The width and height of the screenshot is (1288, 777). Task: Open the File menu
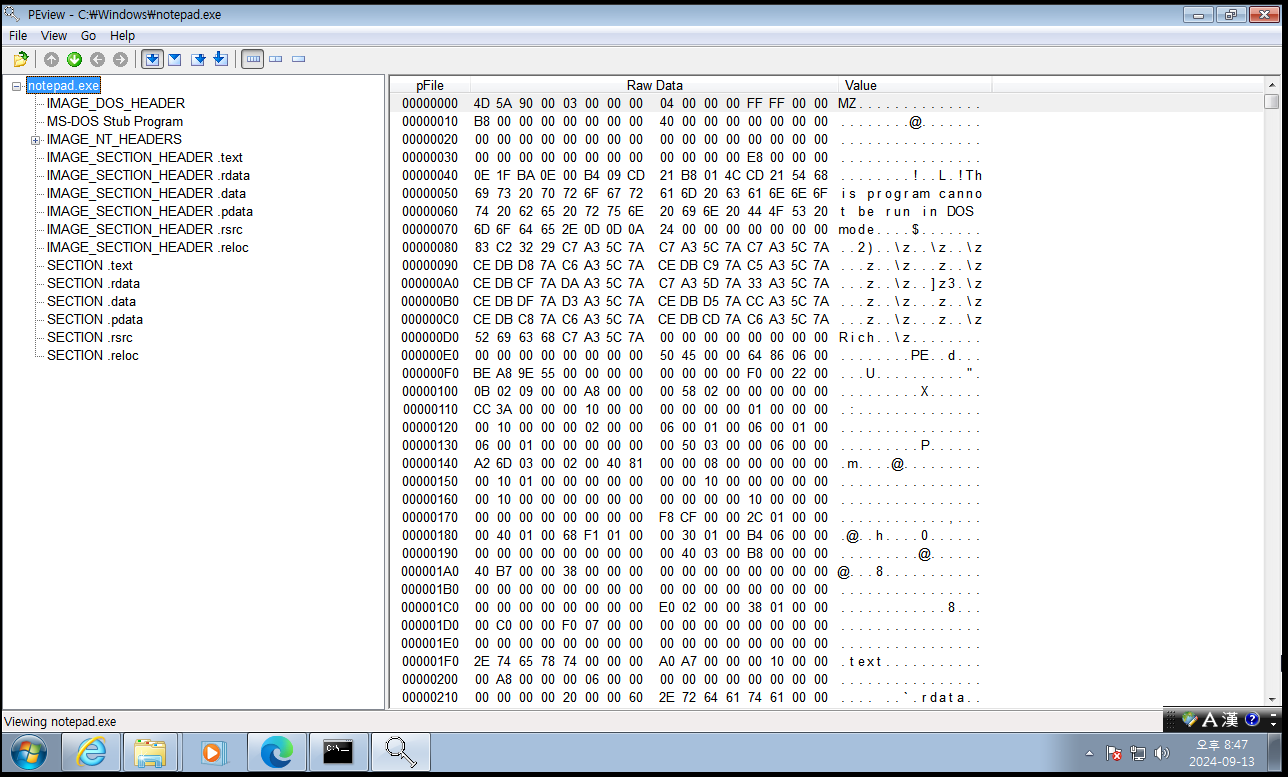tap(18, 35)
